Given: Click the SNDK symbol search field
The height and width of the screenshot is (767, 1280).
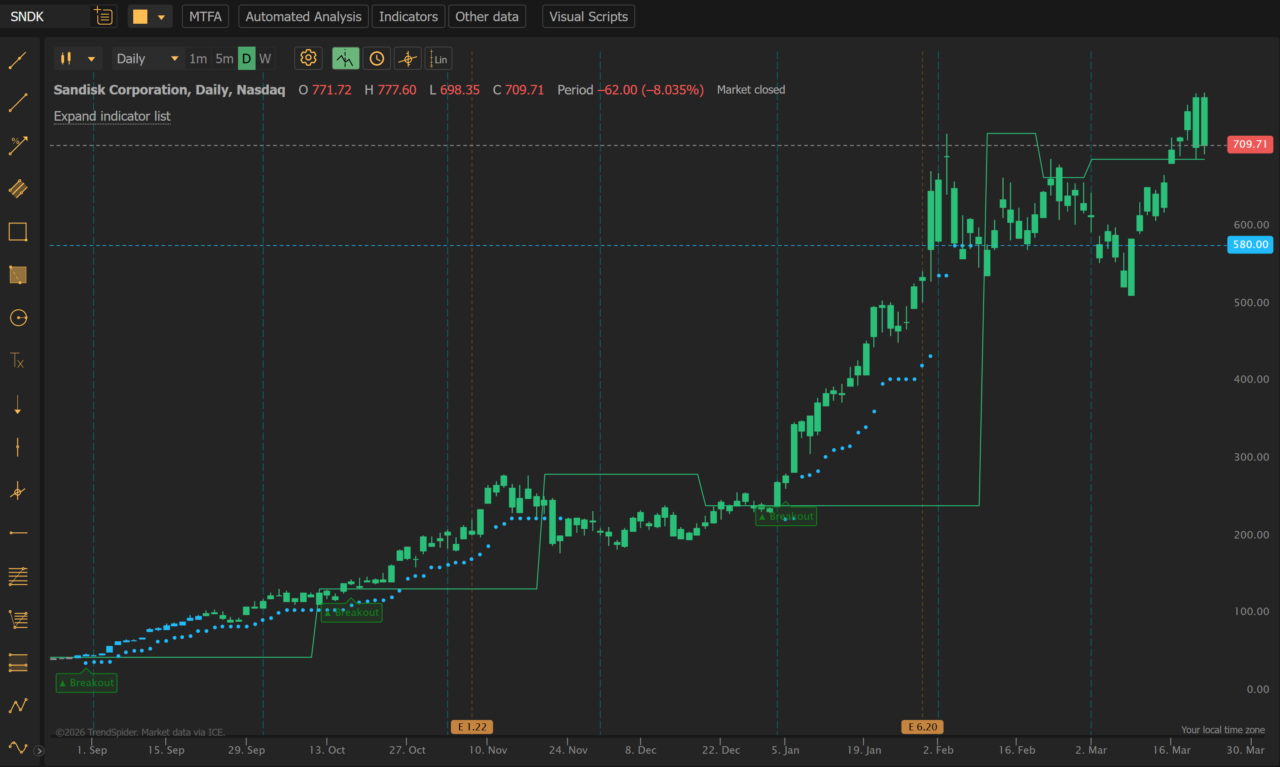Looking at the screenshot, I should [x=45, y=17].
